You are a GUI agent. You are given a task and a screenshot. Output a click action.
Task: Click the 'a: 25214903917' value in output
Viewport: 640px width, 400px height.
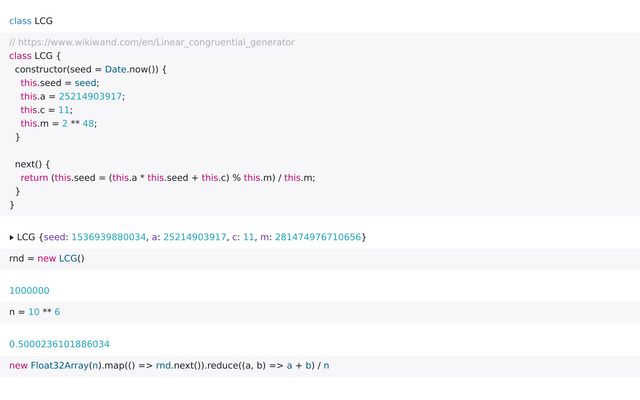coord(187,237)
